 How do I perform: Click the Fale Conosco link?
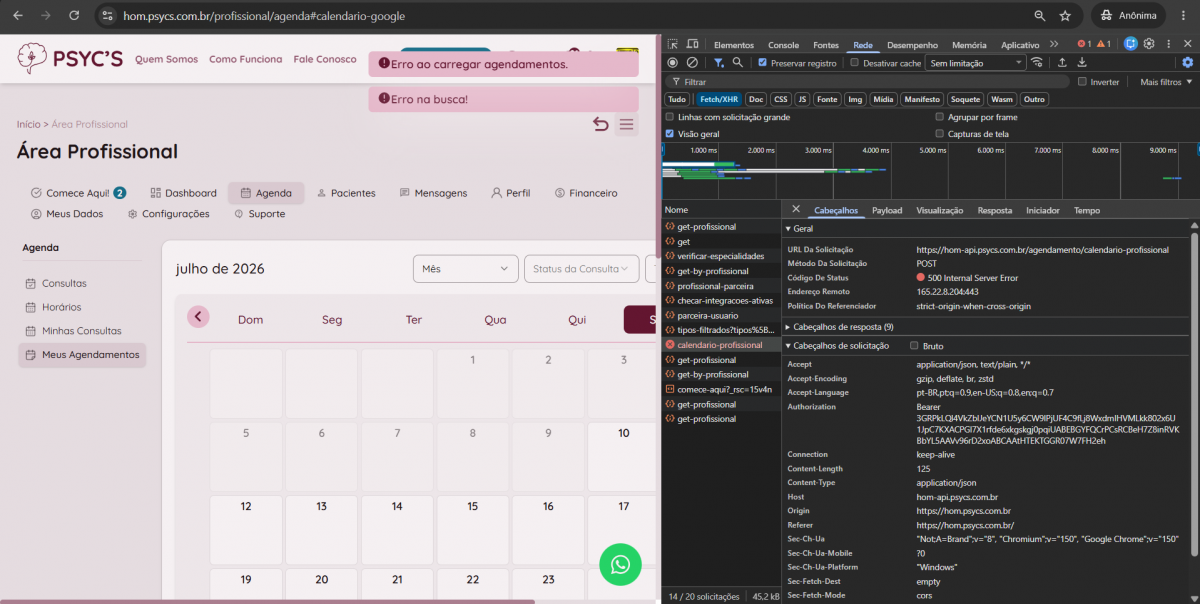point(325,59)
